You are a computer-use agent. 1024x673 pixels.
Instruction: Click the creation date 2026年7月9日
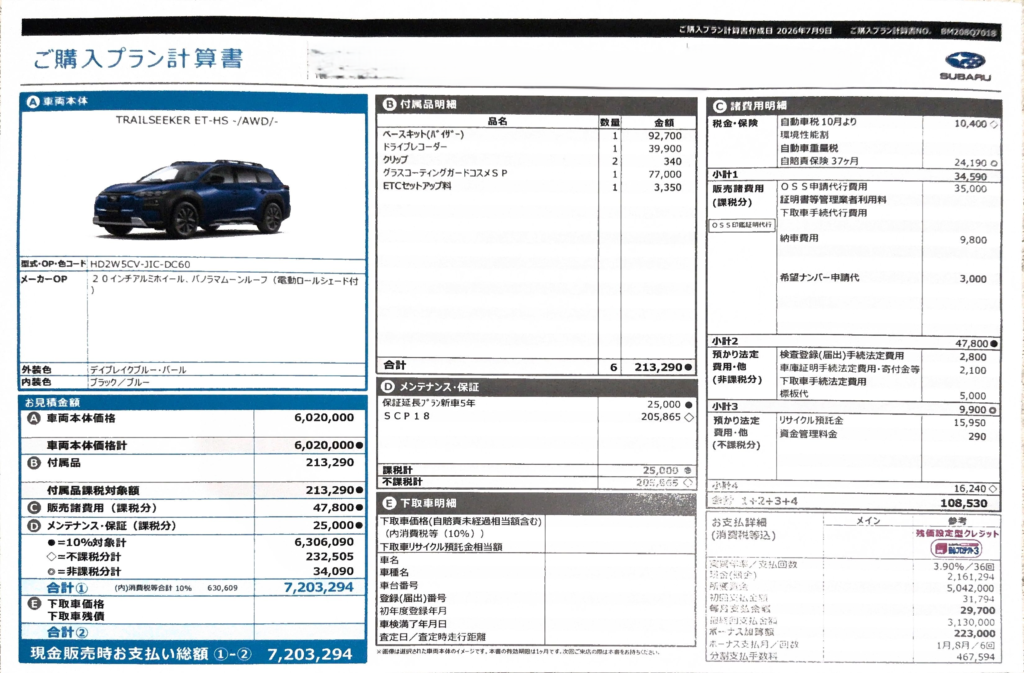805,30
